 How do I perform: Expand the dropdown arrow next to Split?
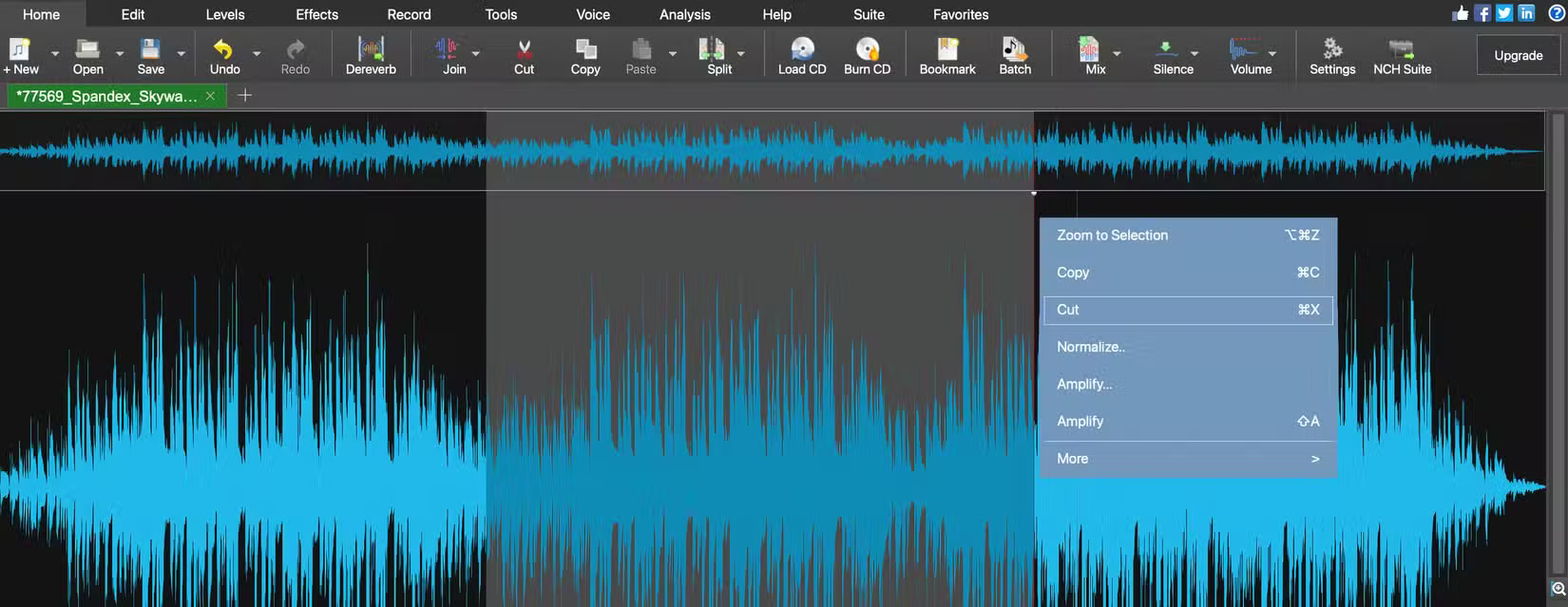(x=741, y=54)
